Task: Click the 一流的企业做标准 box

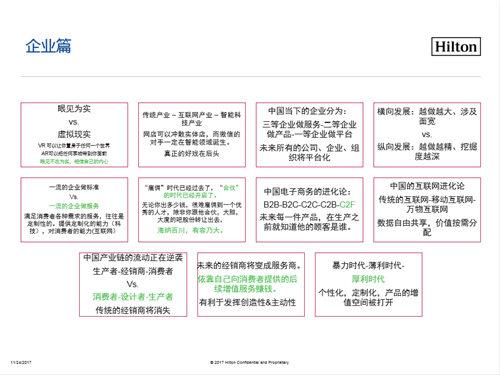Action: tap(74, 210)
